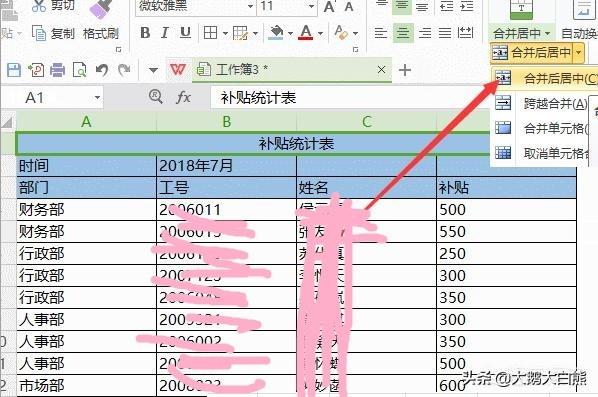Toggle Italic formatting
This screenshot has width=598, height=397.
(x=165, y=33)
